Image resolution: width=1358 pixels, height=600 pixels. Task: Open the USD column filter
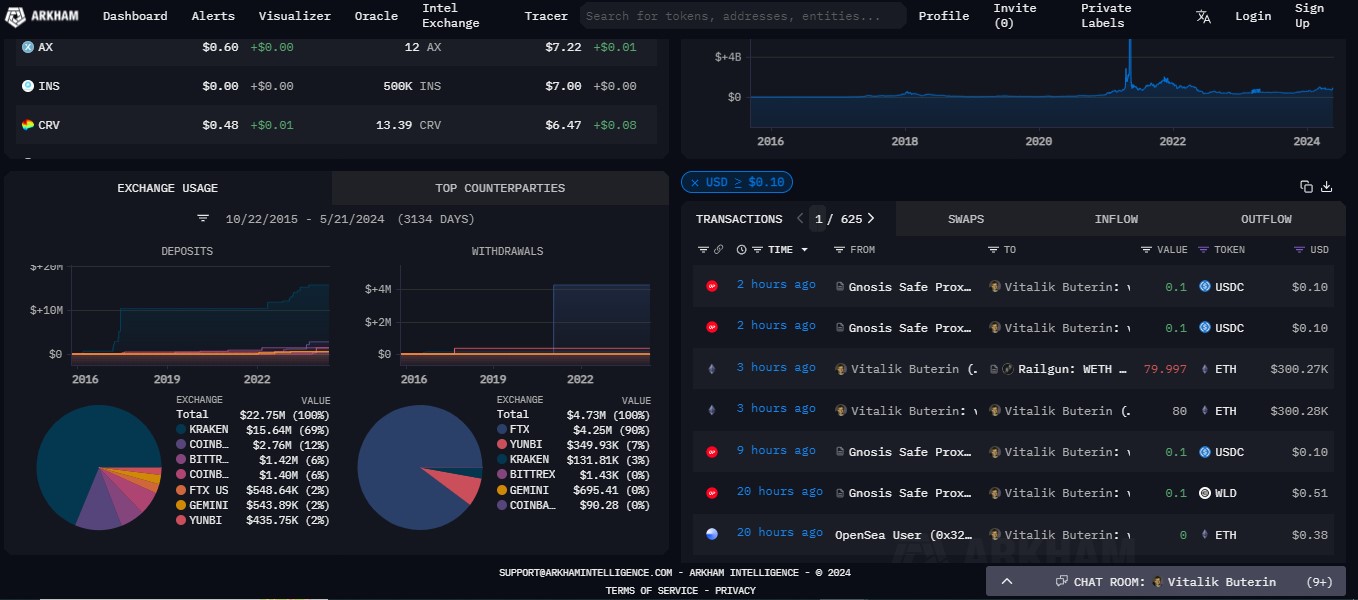point(1299,250)
